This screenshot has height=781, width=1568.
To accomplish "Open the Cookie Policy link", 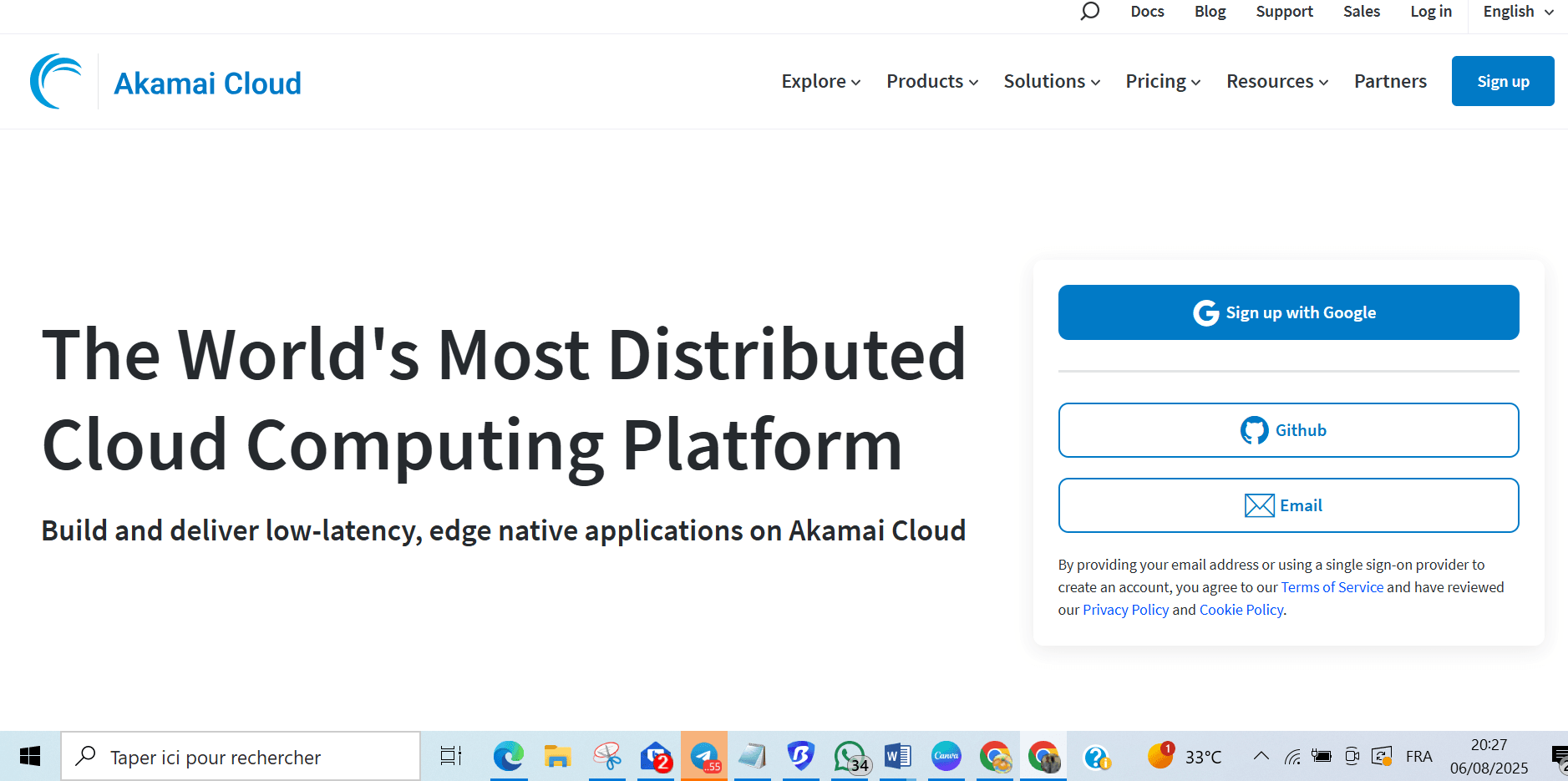I will click(1241, 610).
